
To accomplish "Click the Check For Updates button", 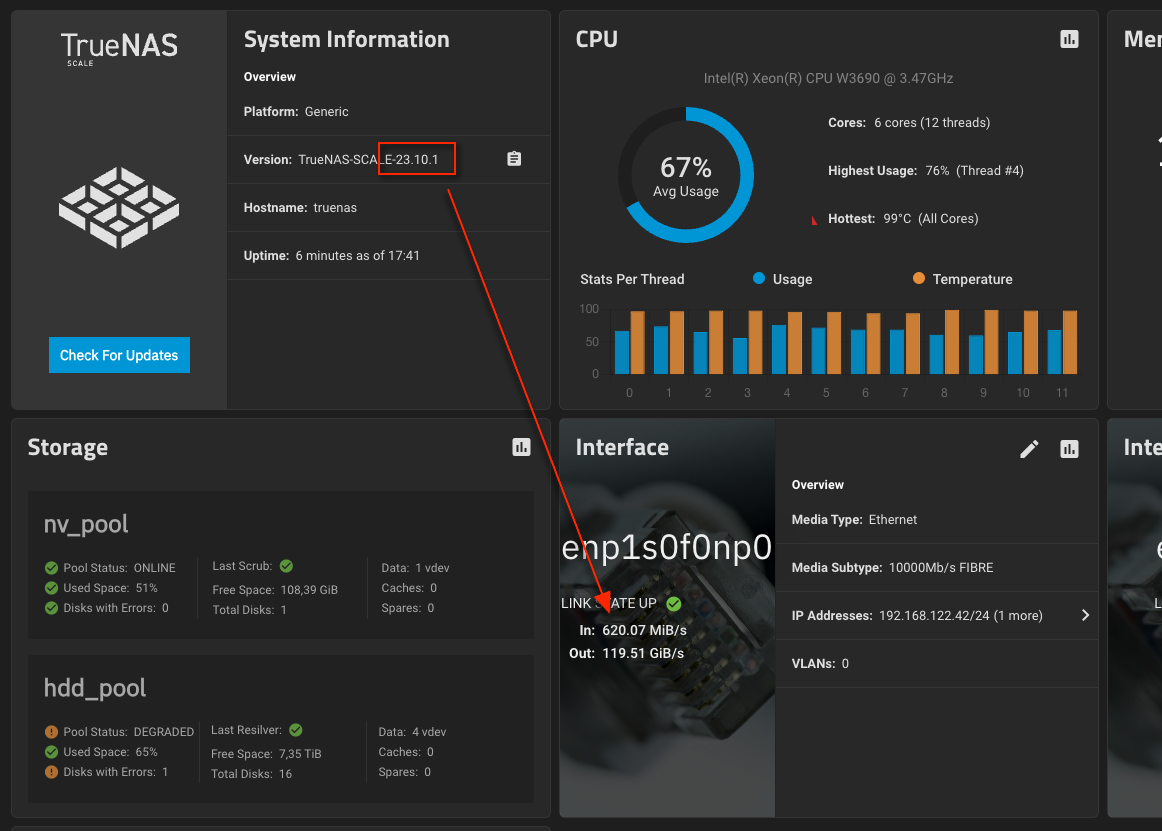I will coord(119,355).
